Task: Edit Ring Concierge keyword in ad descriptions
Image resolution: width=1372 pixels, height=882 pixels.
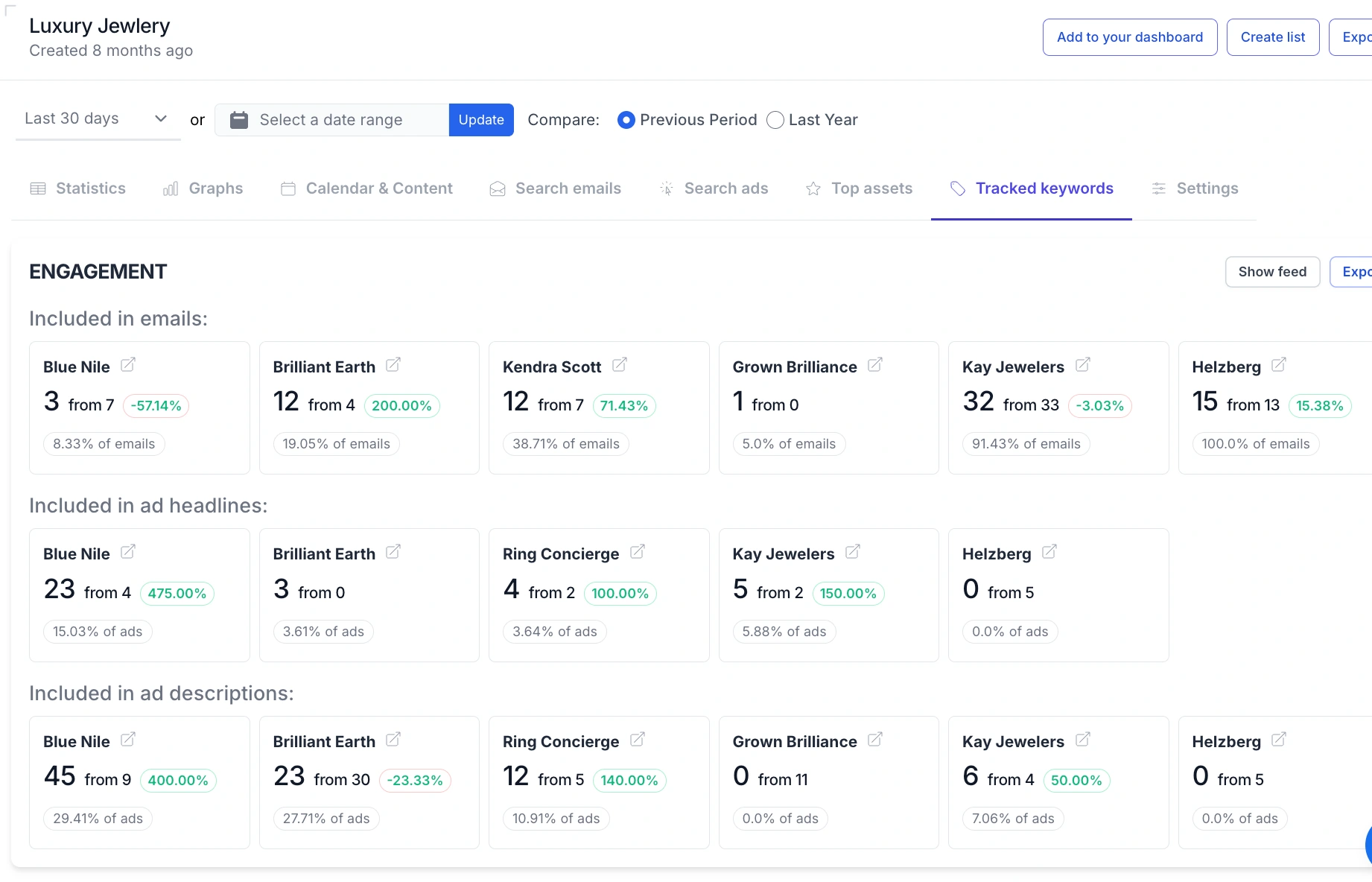Action: 638,740
